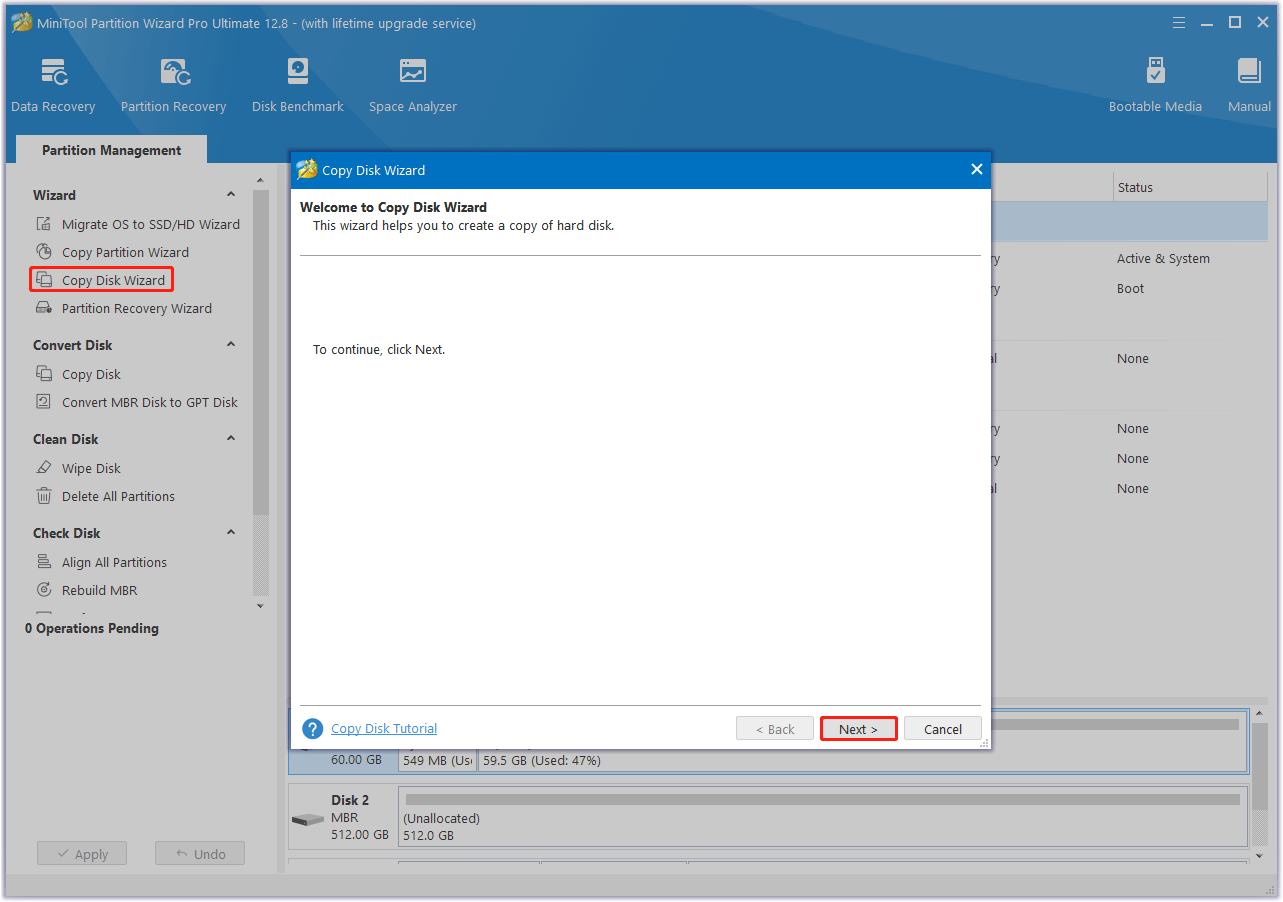The height and width of the screenshot is (902, 1283).
Task: Click the Copy Disk icon under Convert Disk
Action: [x=44, y=374]
